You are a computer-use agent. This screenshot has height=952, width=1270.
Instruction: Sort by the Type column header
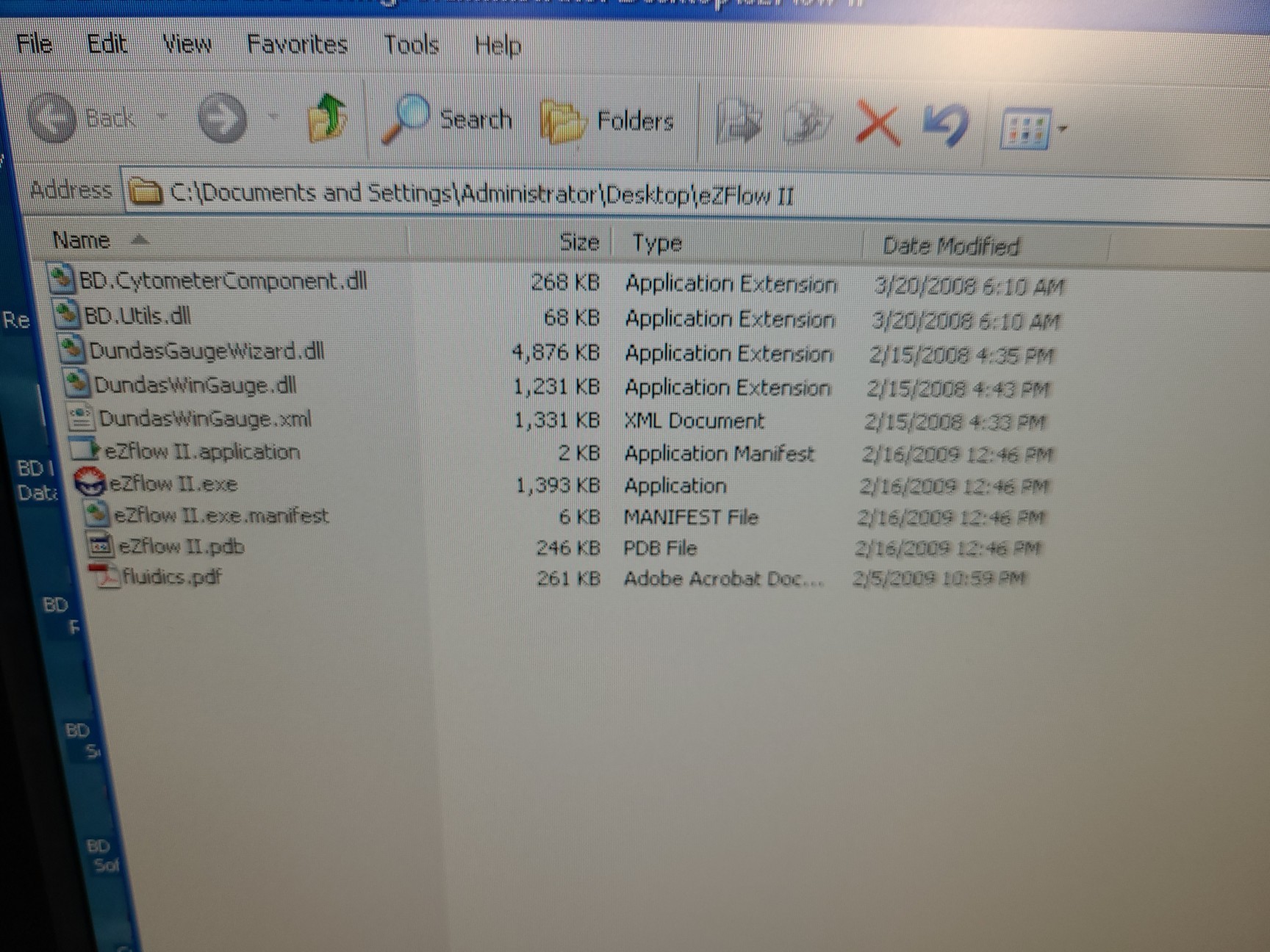[657, 242]
